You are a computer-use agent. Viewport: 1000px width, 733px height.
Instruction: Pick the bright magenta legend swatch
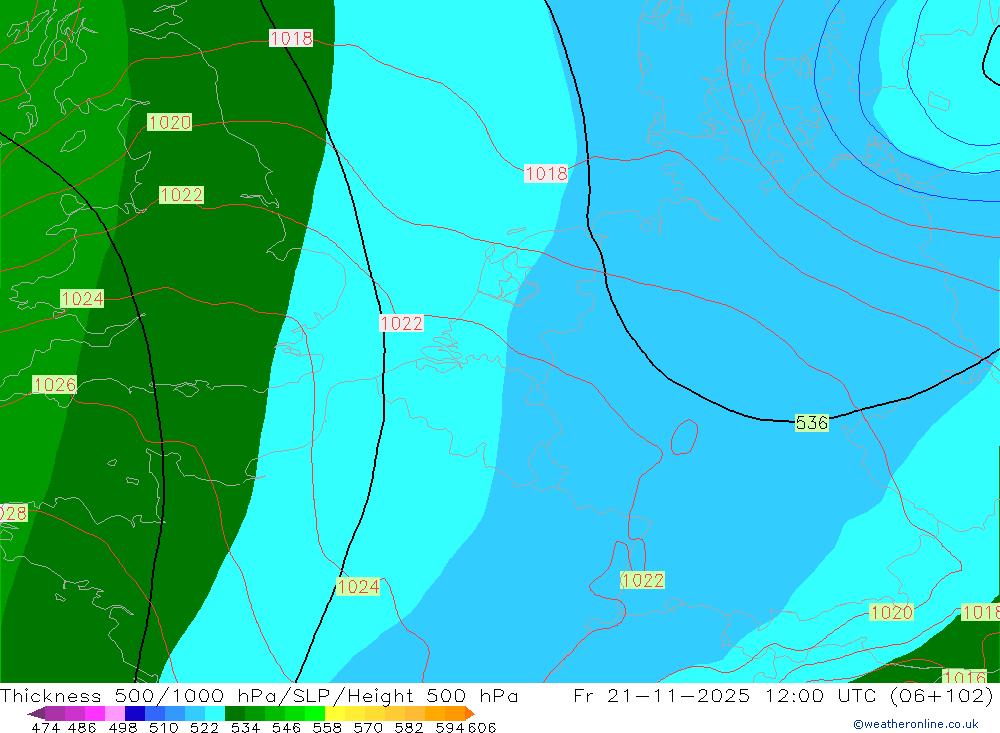95,714
